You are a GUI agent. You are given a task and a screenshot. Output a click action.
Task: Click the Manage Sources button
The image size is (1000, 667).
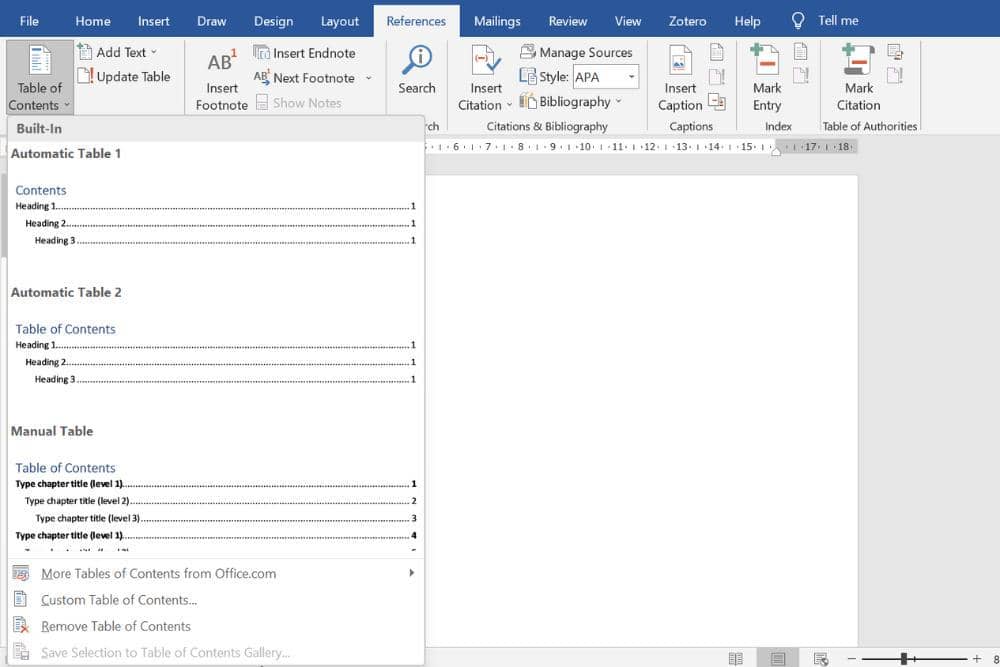point(576,52)
